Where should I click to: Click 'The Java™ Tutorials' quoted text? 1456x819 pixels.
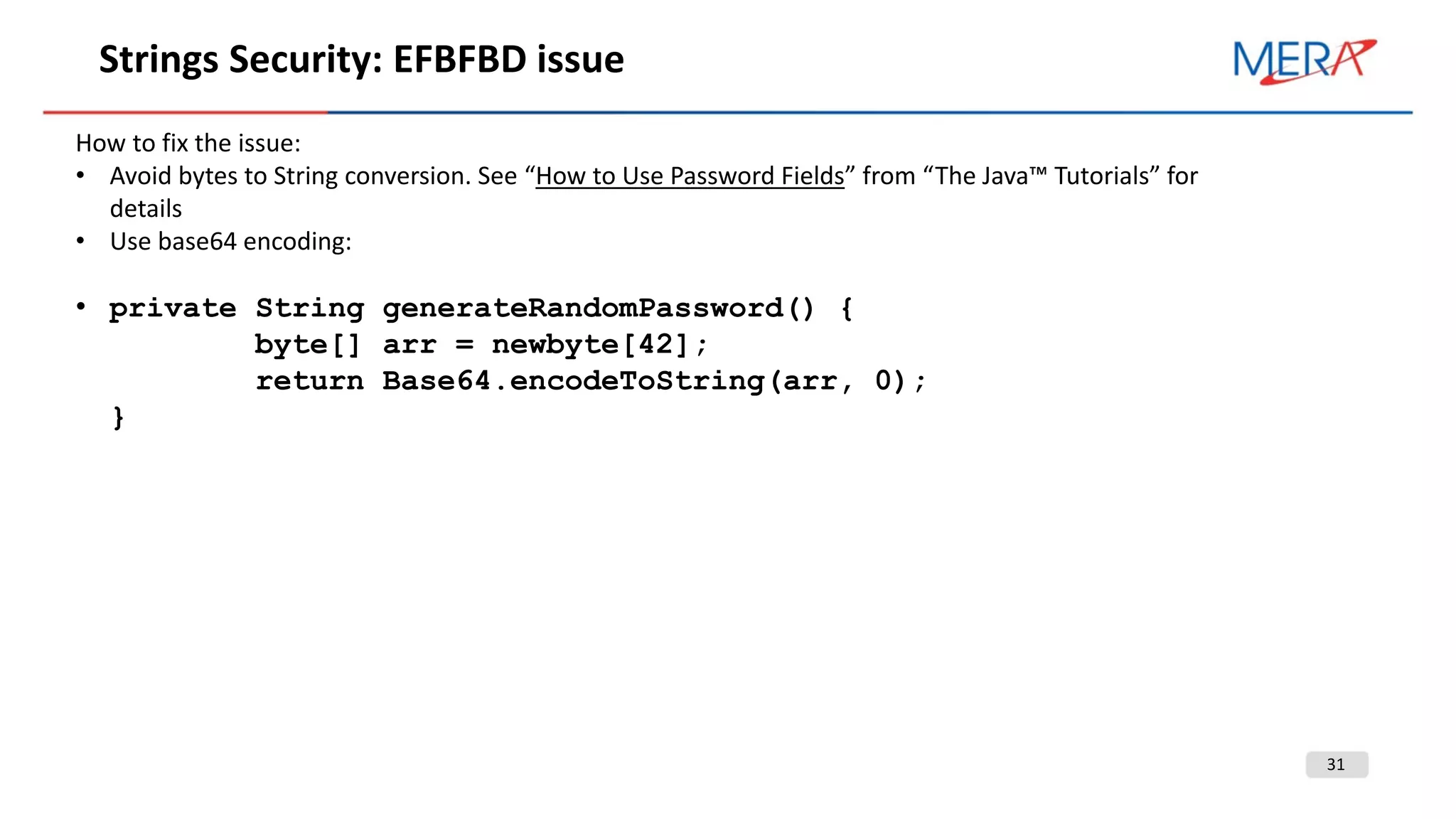[x=1042, y=176]
